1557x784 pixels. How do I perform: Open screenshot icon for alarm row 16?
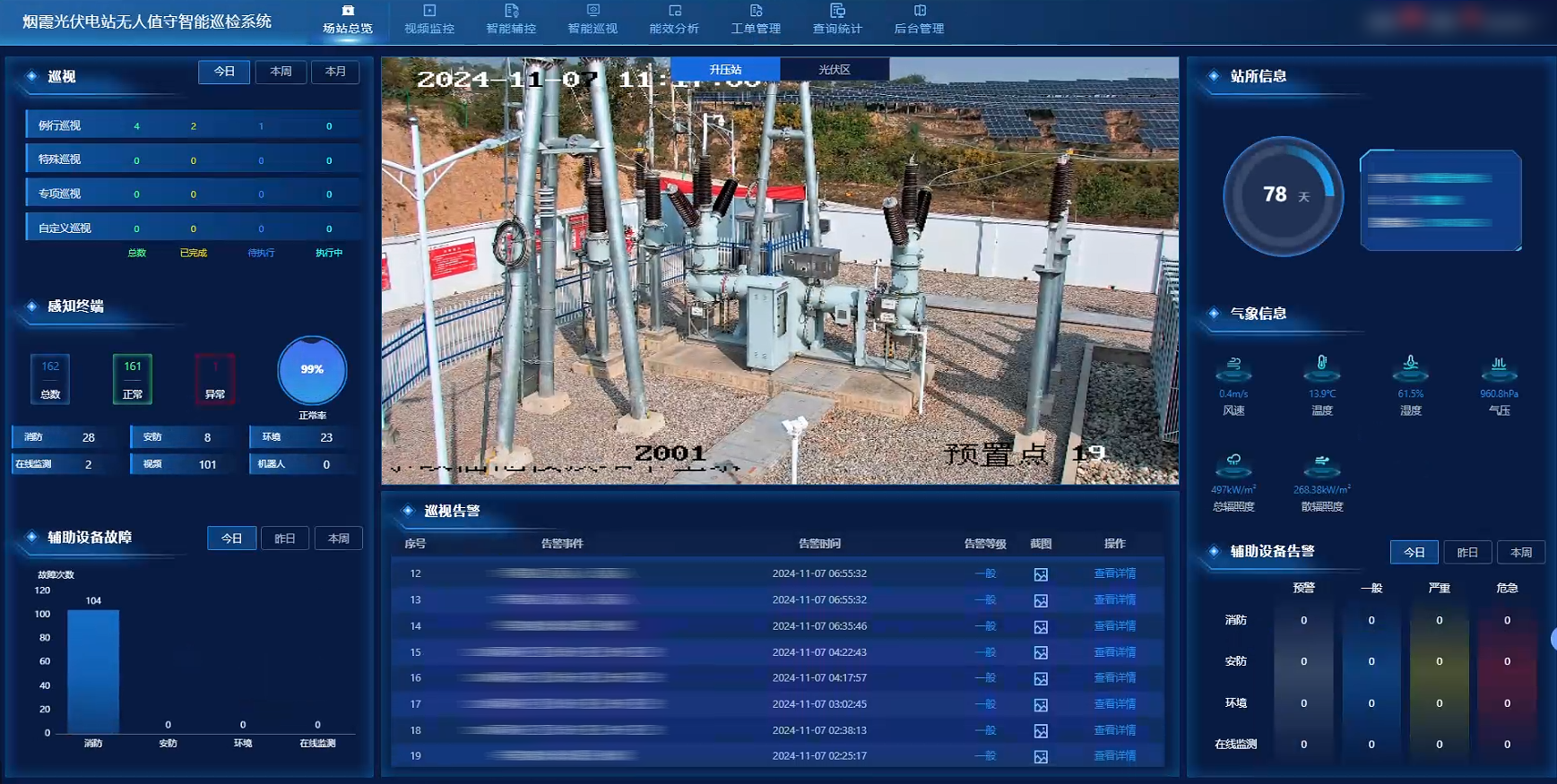(1041, 679)
